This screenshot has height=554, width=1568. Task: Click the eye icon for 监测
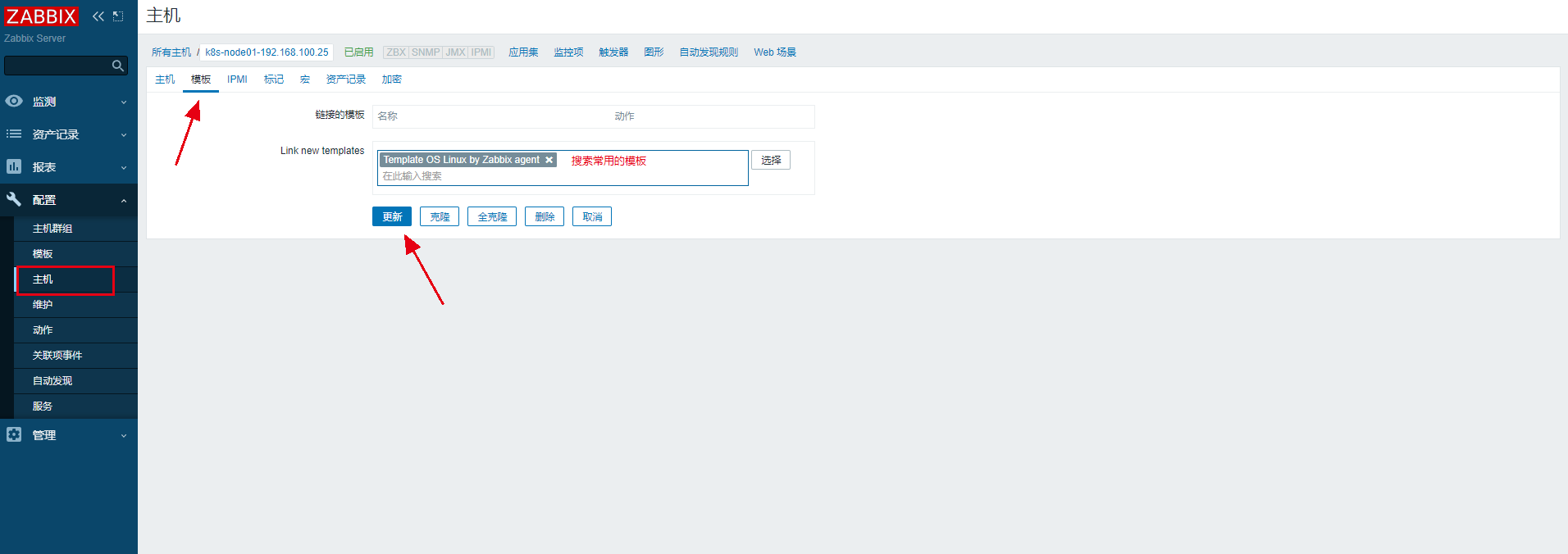[x=14, y=102]
